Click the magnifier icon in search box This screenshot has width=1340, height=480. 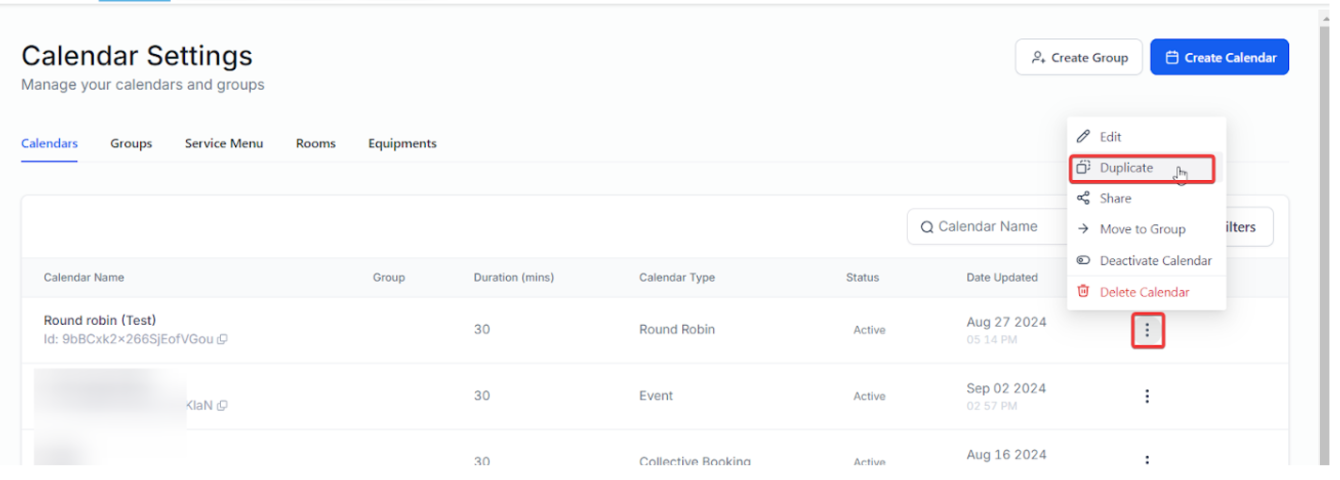(x=927, y=227)
